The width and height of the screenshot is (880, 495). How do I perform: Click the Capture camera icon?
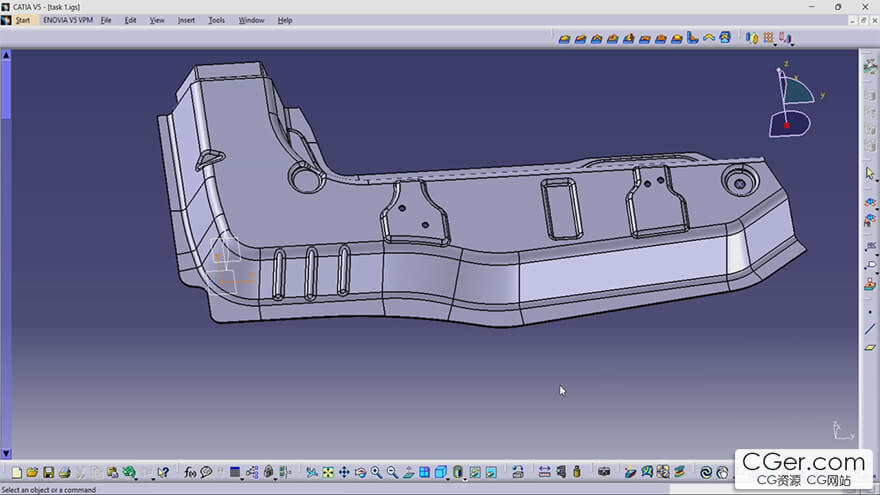pos(604,472)
